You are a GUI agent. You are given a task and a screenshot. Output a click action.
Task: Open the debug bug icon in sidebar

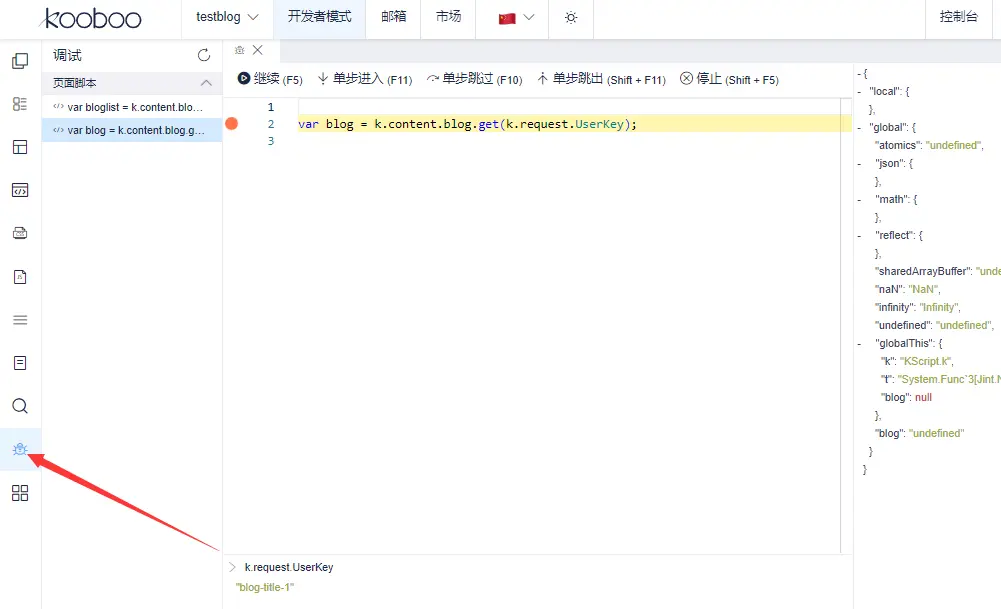coord(20,449)
